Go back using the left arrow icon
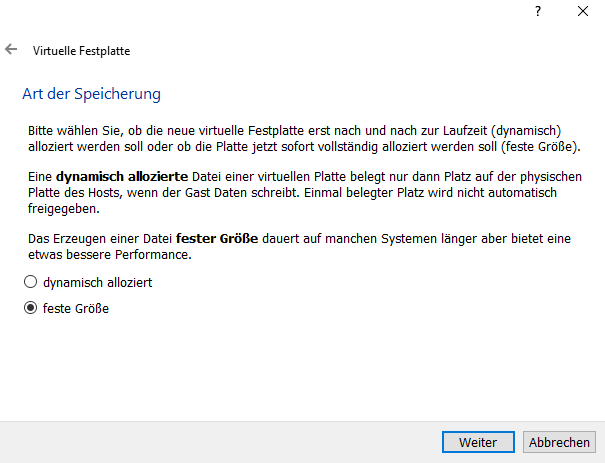The height and width of the screenshot is (463, 605). (11, 50)
